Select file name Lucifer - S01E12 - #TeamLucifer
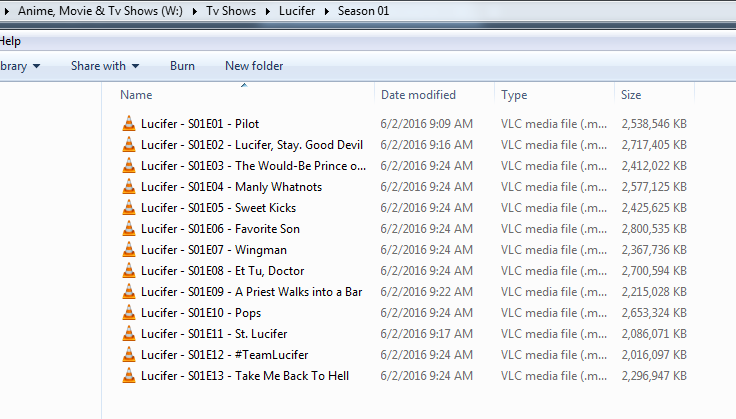This screenshot has width=736, height=419. [x=225, y=355]
